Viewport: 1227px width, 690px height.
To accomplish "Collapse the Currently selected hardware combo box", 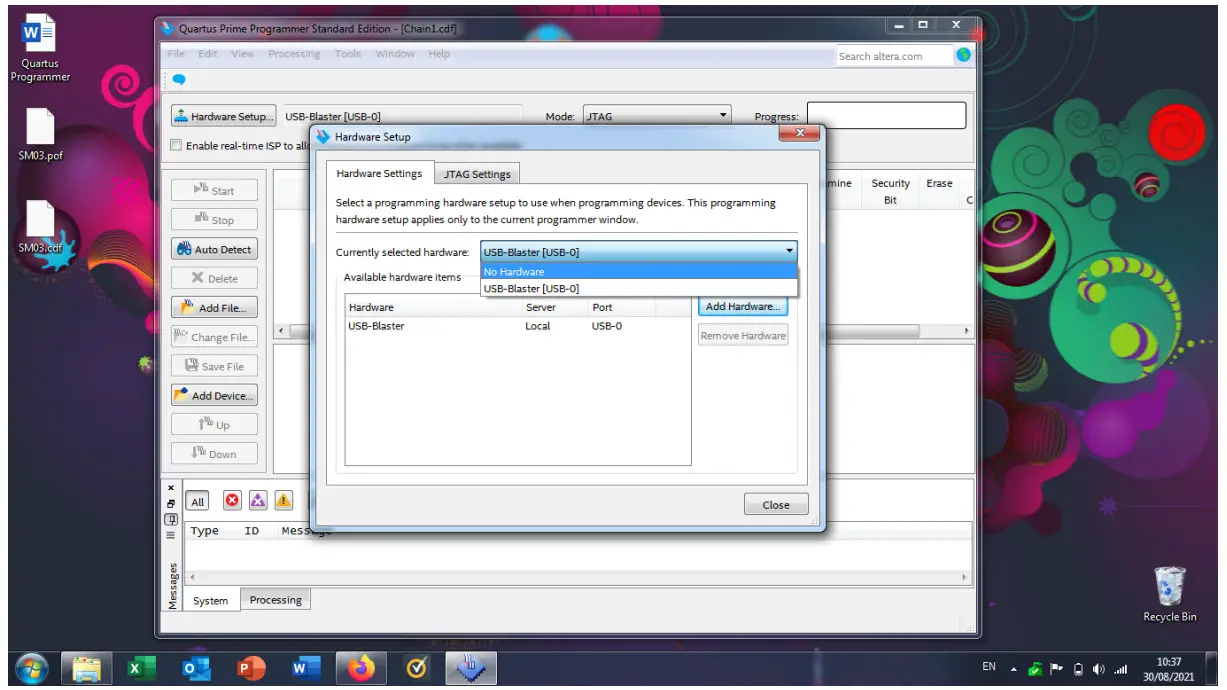I will click(789, 252).
